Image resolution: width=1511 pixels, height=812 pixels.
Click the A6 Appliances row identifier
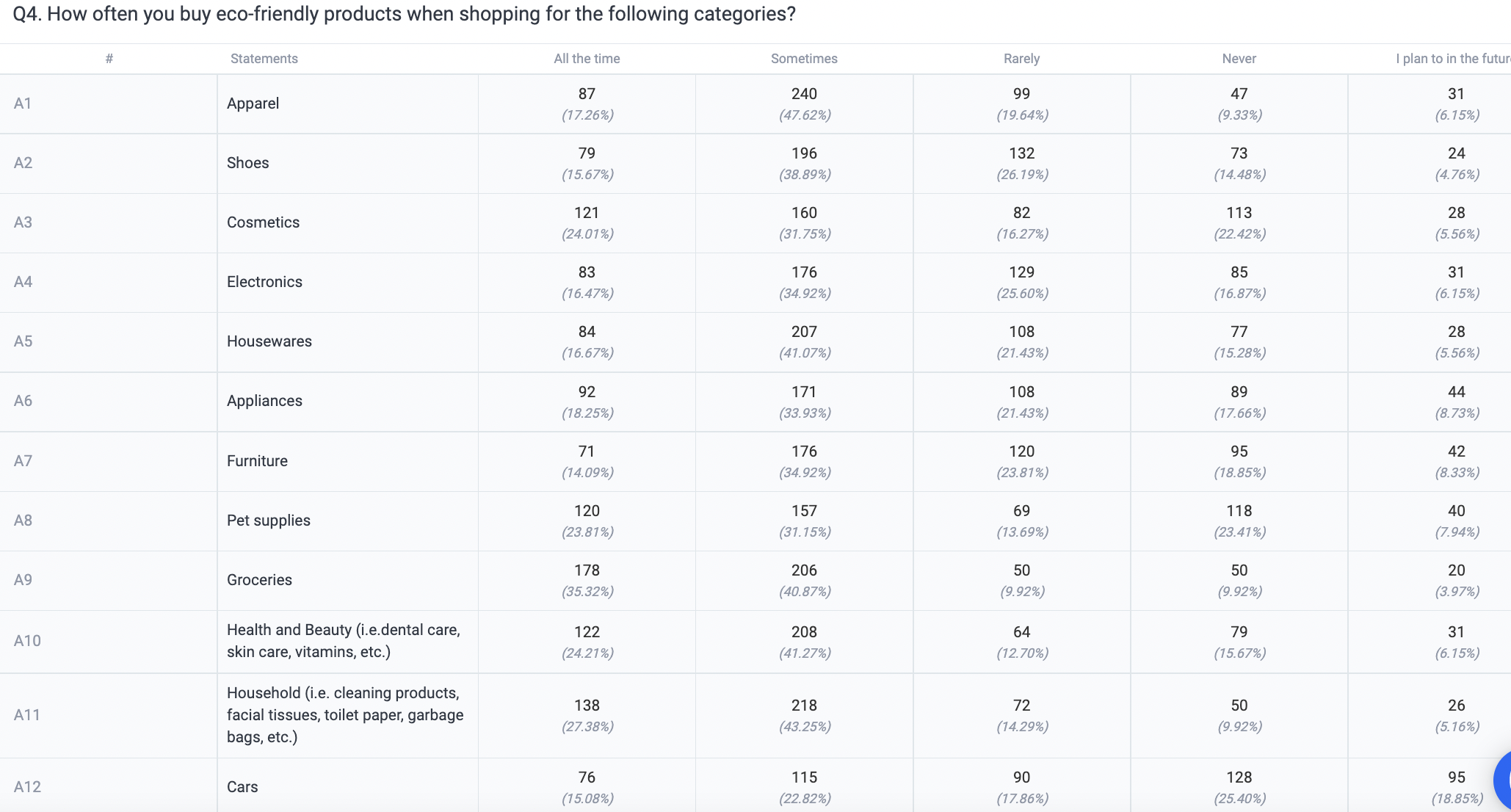[23, 401]
